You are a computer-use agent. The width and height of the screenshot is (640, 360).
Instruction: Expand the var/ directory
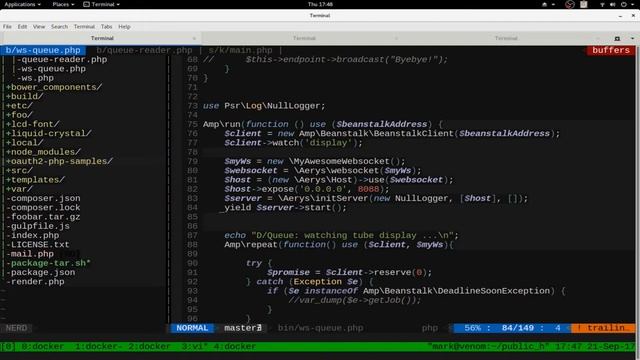click(x=19, y=189)
